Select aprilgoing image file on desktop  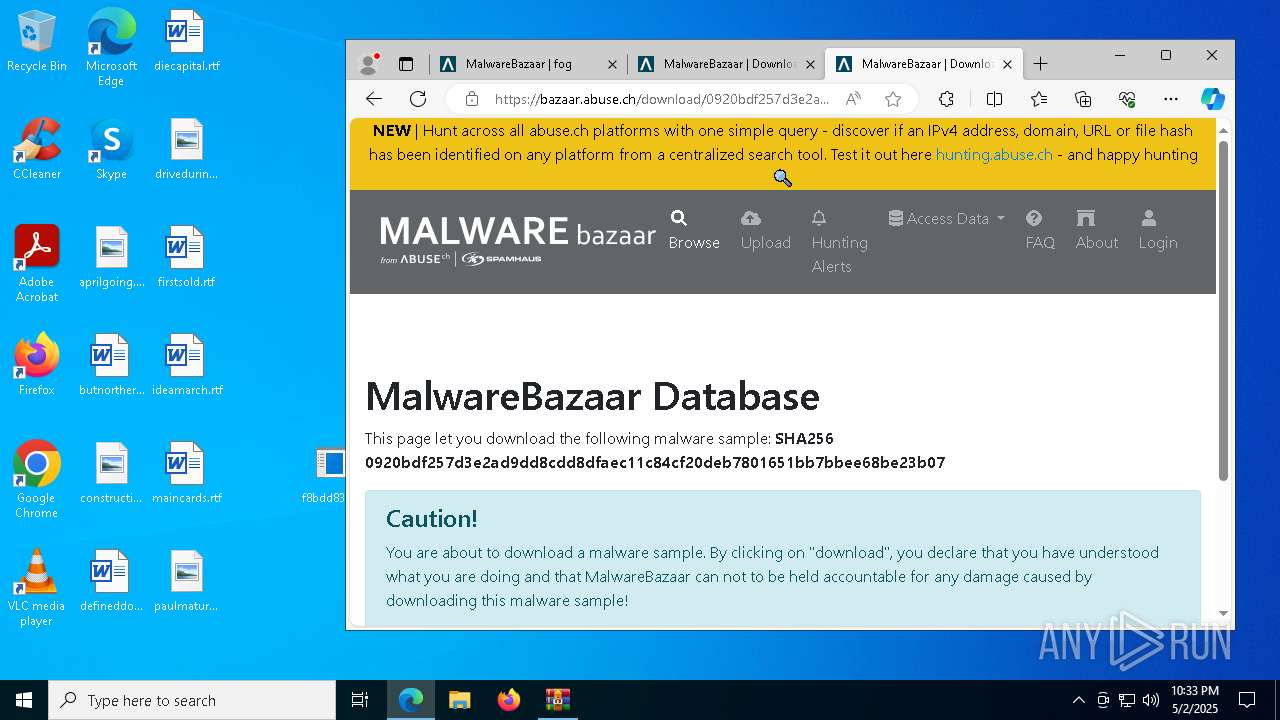tap(111, 258)
